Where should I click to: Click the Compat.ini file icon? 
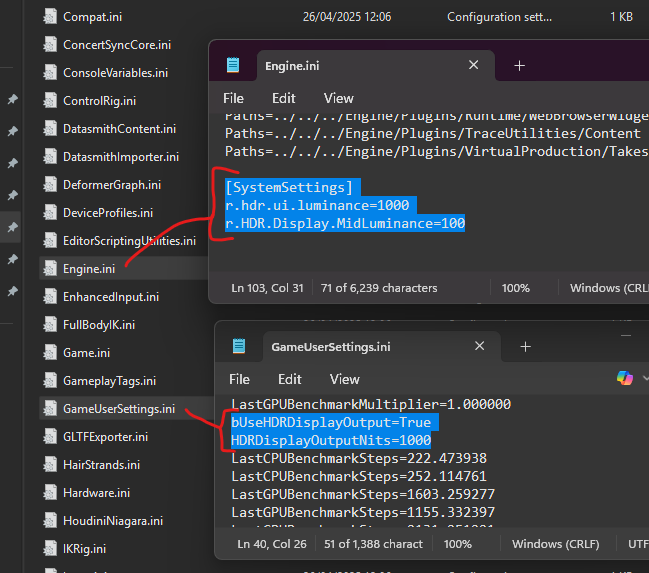(x=50, y=17)
